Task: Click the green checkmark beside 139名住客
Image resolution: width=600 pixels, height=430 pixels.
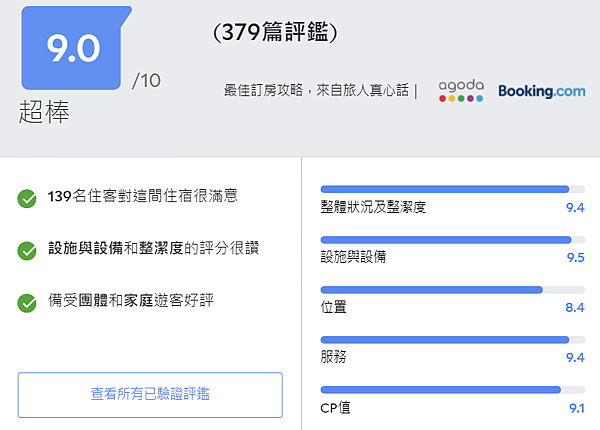Action: tap(27, 198)
